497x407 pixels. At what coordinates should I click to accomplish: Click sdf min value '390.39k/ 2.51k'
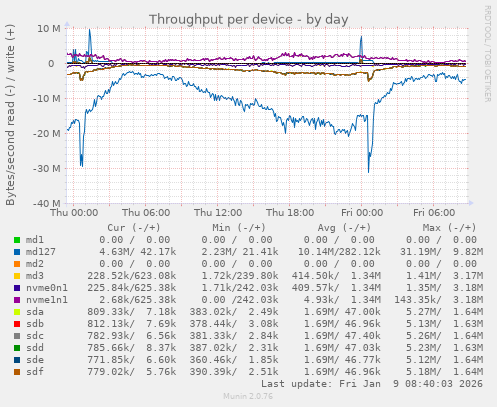(234, 372)
